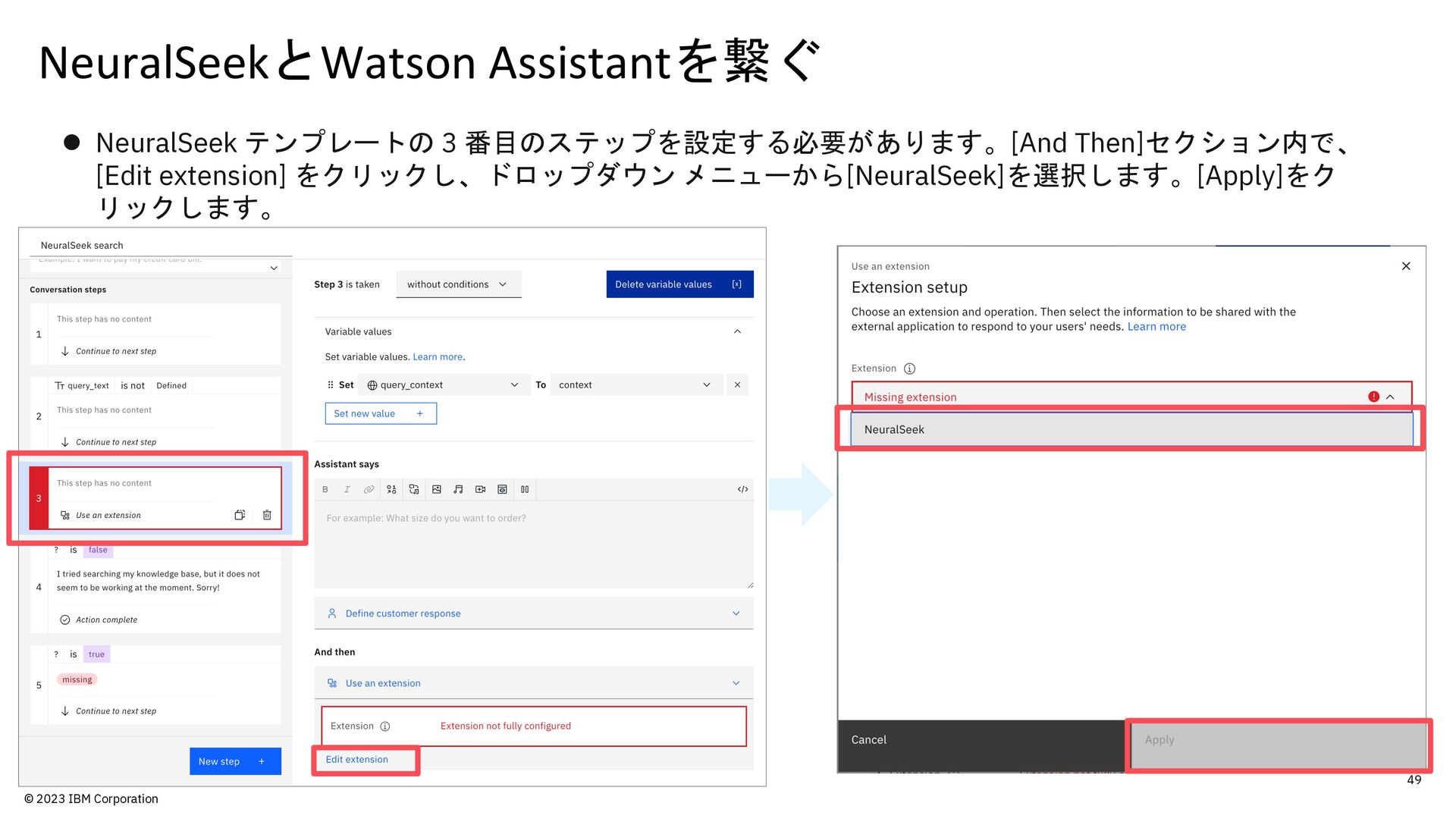
Task: Switch editor to code view
Action: [743, 490]
